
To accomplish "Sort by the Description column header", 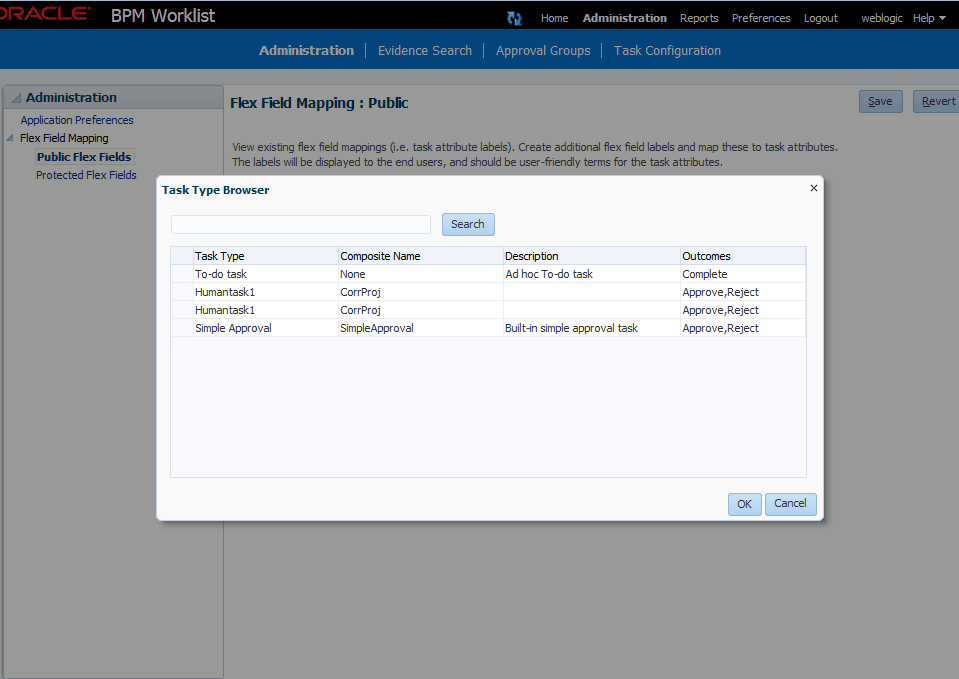I will point(591,256).
